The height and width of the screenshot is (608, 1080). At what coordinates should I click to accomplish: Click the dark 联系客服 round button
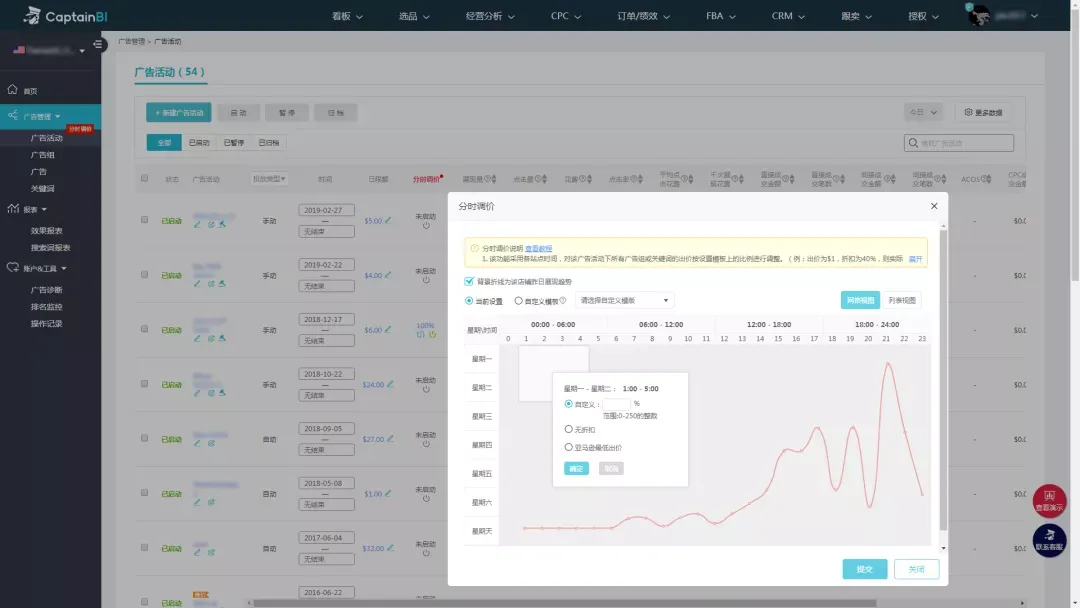click(1049, 541)
